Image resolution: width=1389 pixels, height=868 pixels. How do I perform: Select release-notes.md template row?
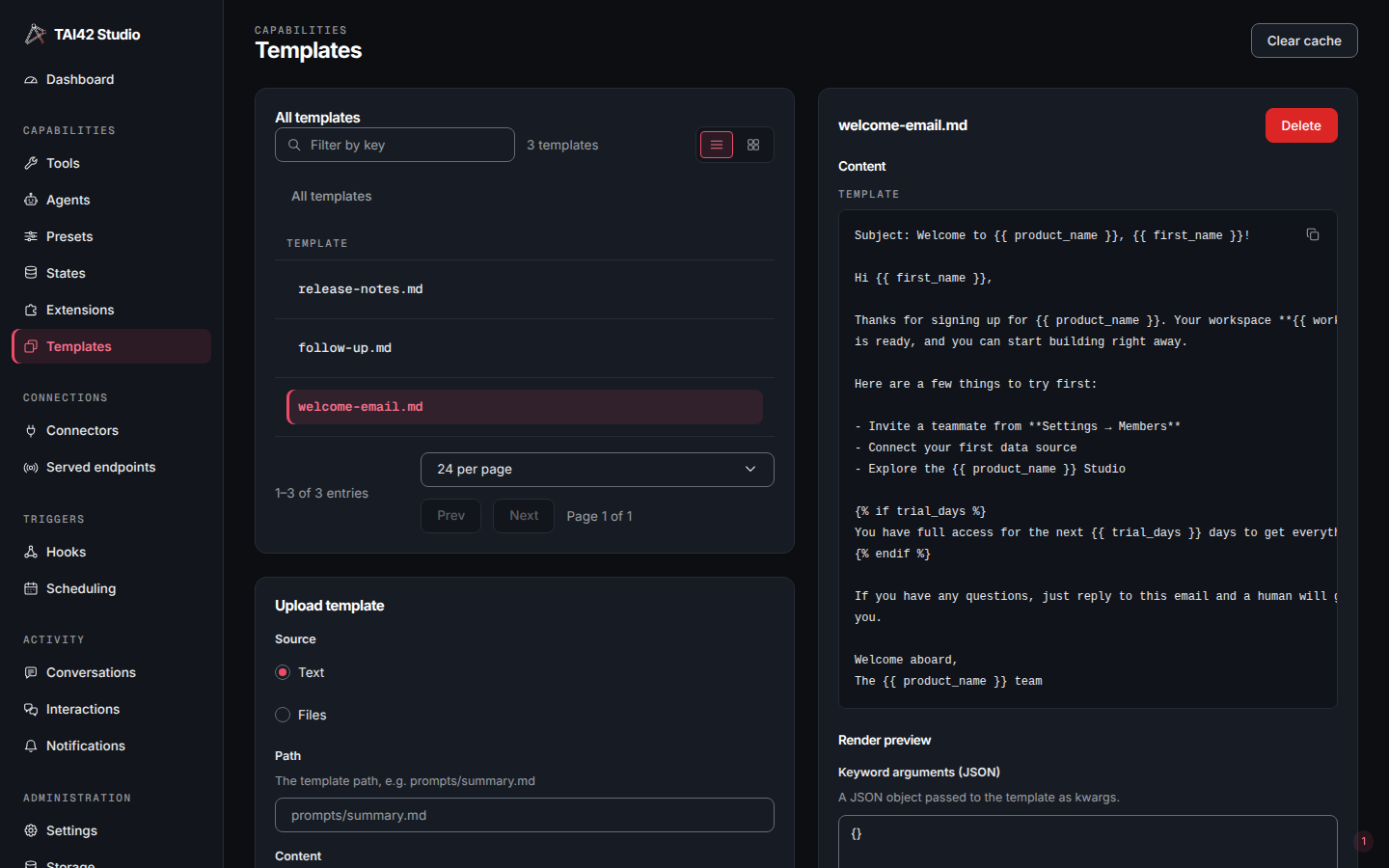[x=525, y=289]
